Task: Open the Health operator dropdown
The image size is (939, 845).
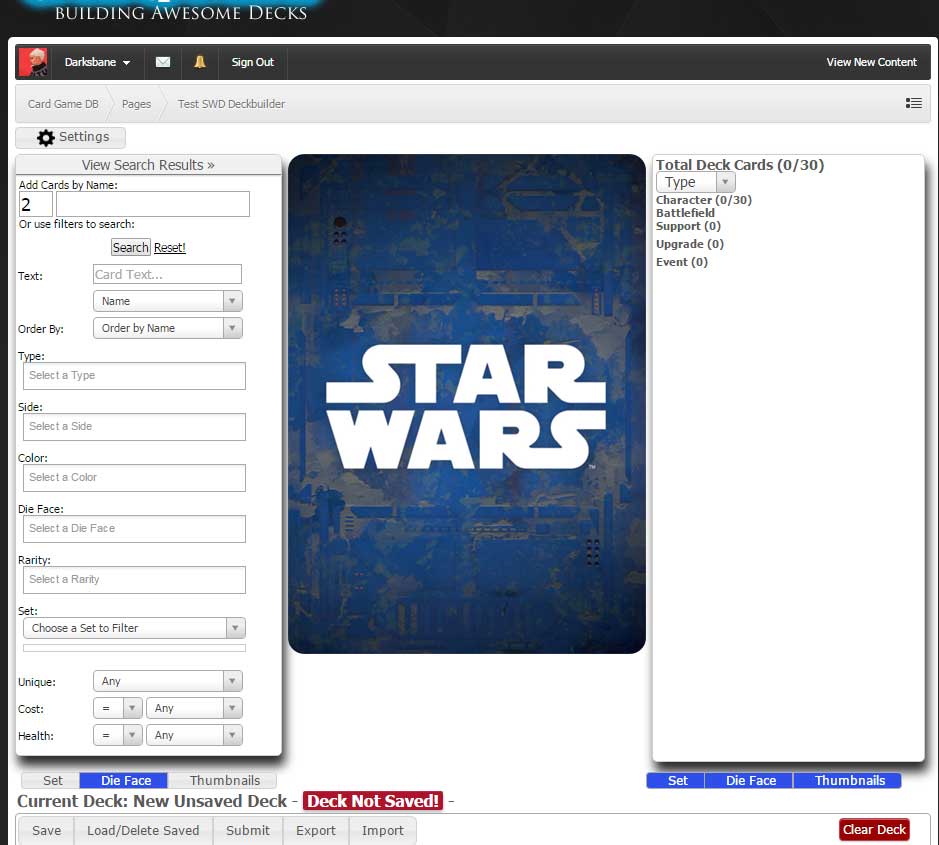Action: click(x=117, y=735)
